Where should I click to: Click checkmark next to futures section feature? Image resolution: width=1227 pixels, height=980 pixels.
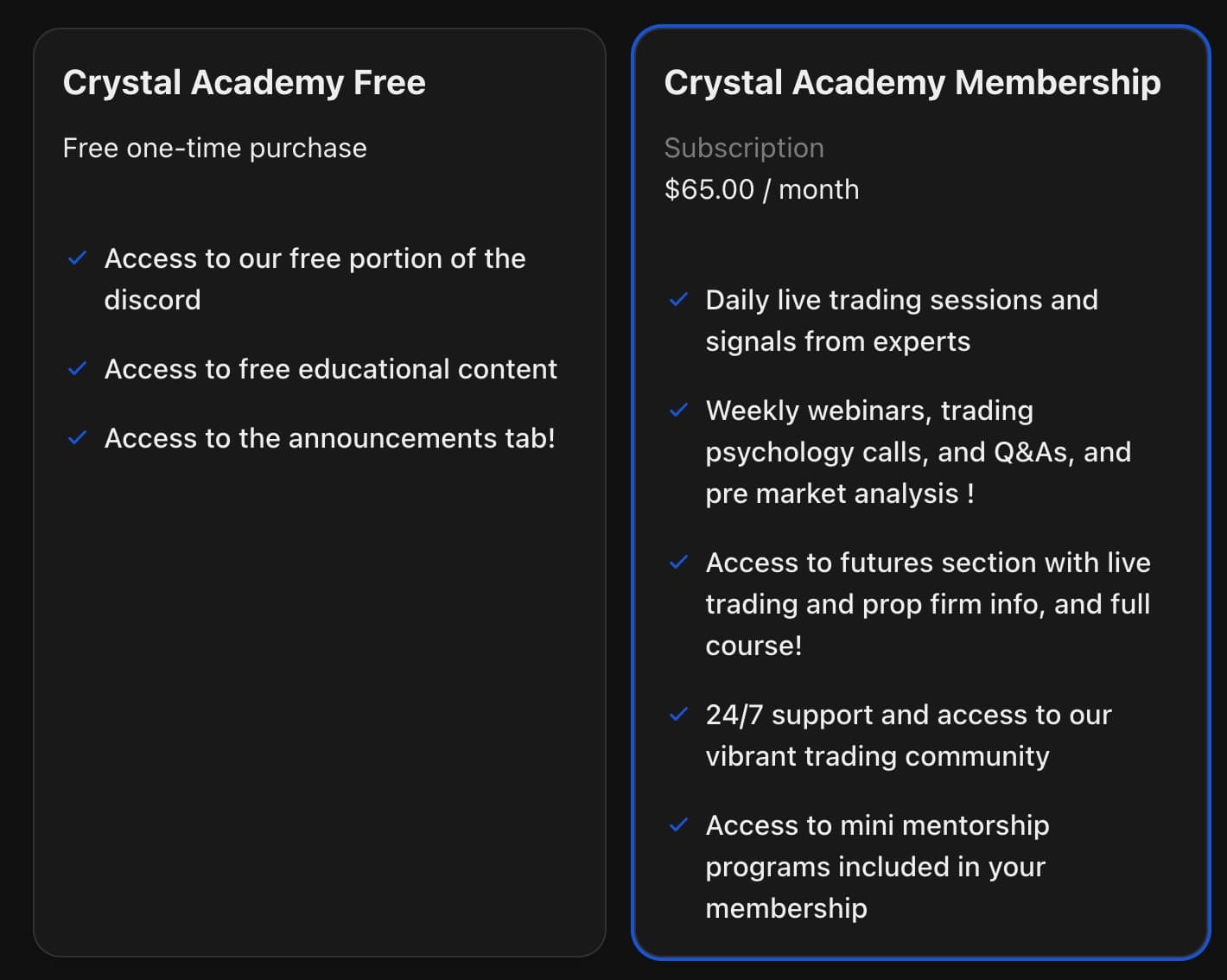click(679, 563)
